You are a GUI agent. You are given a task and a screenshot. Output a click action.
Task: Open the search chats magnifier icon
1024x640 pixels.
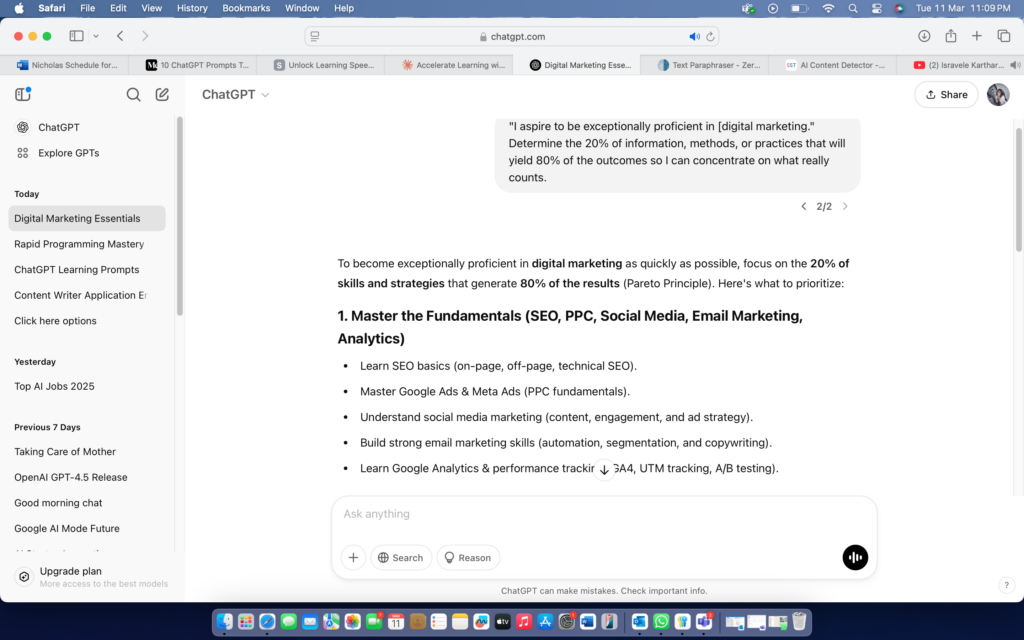[x=133, y=95]
